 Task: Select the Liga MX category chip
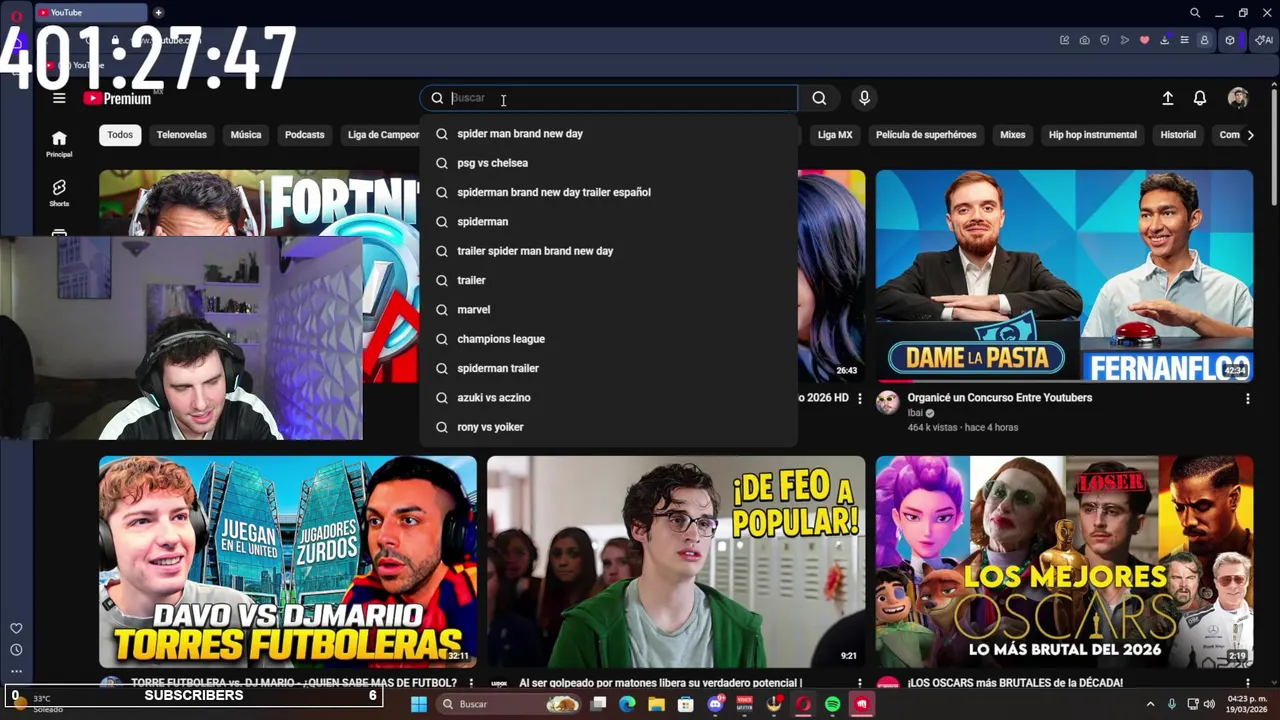835,135
